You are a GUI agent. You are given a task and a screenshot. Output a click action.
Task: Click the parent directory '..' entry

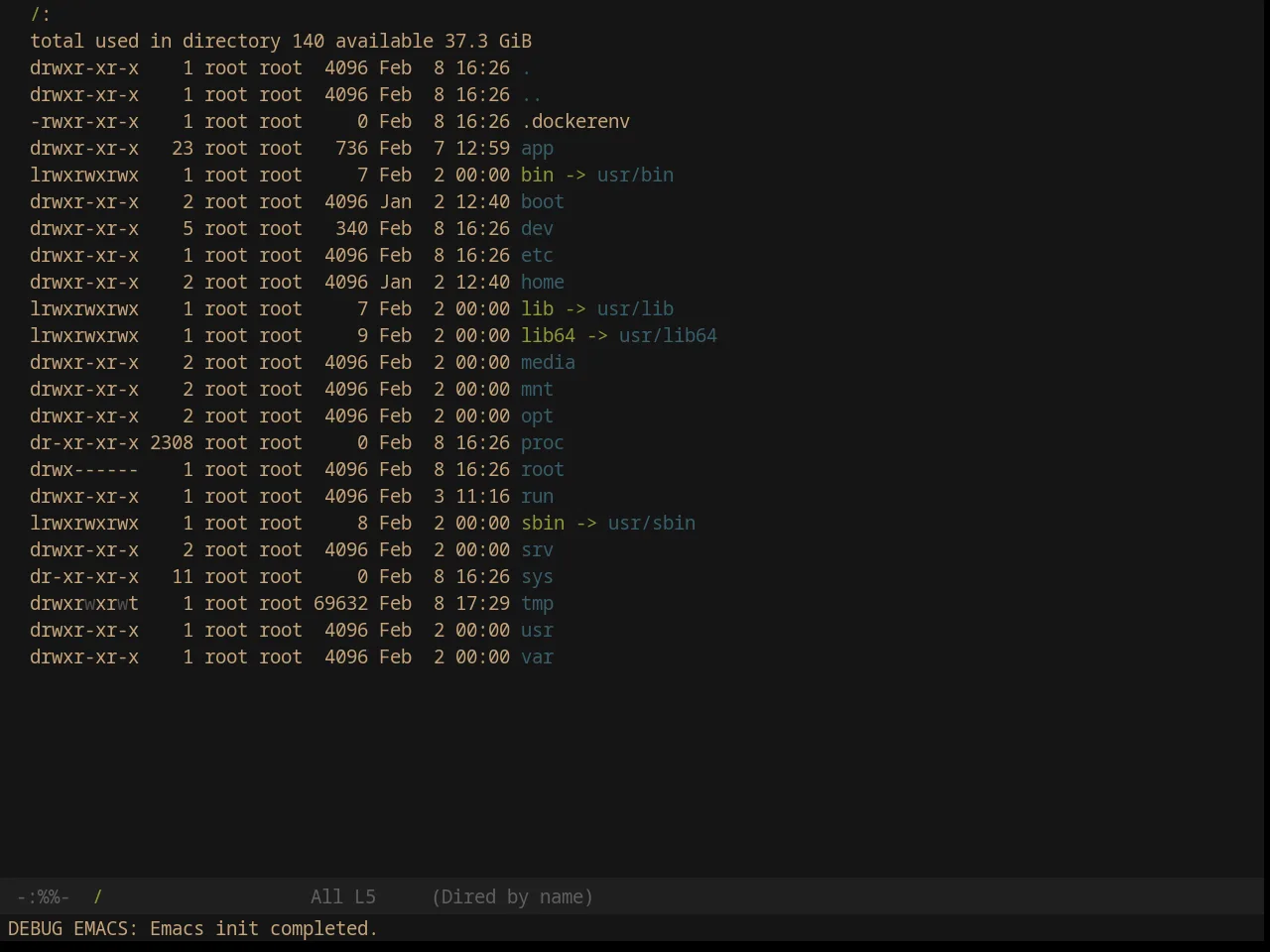pyautogui.click(x=532, y=95)
